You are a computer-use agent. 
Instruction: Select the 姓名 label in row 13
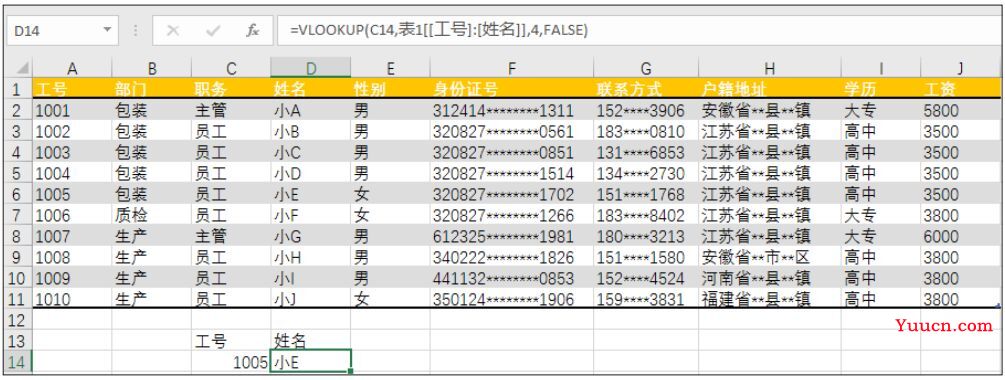pyautogui.click(x=310, y=341)
